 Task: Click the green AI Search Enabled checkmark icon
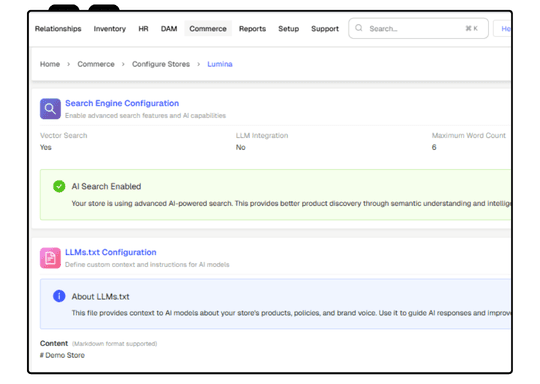click(59, 186)
